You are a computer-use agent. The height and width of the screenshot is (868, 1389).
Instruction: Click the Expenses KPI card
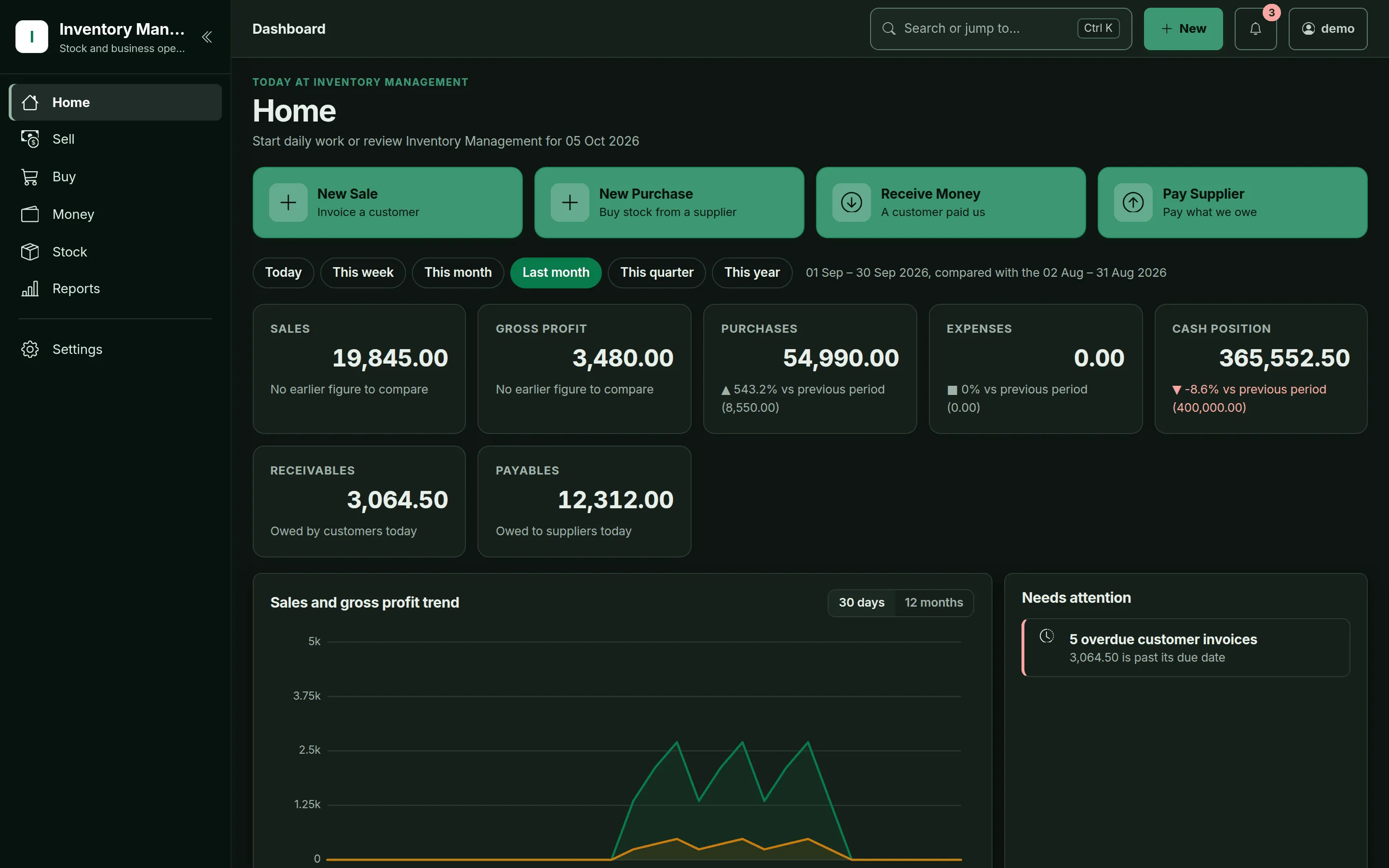[x=1035, y=369]
